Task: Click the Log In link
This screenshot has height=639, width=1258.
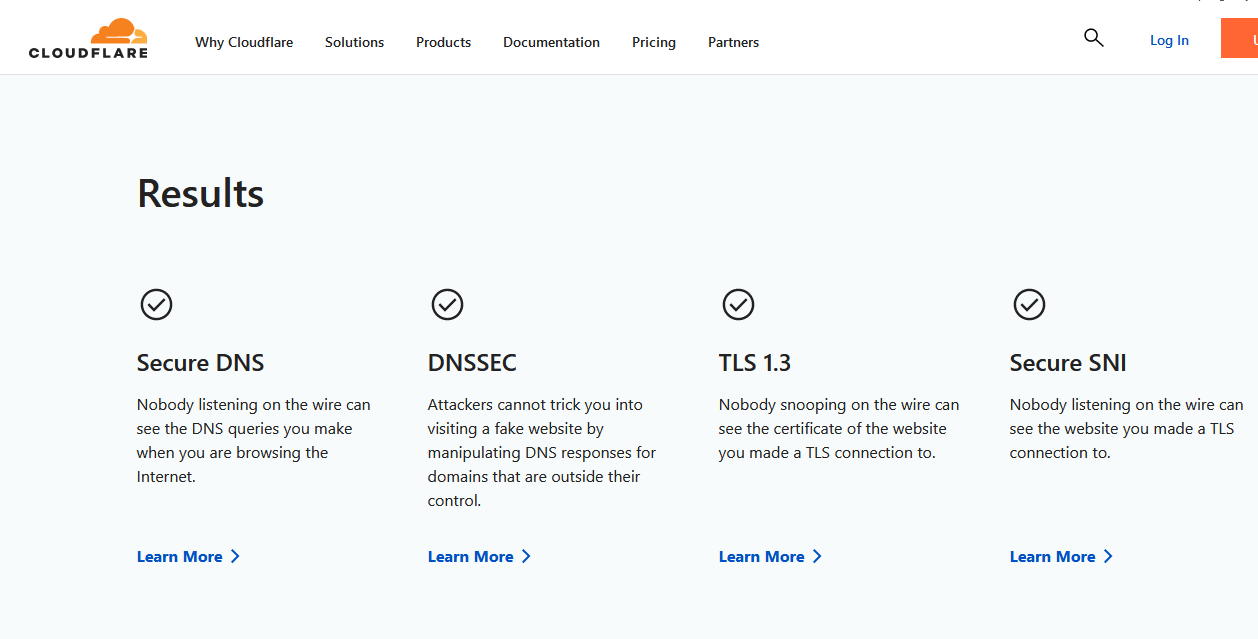Action: 1169,40
